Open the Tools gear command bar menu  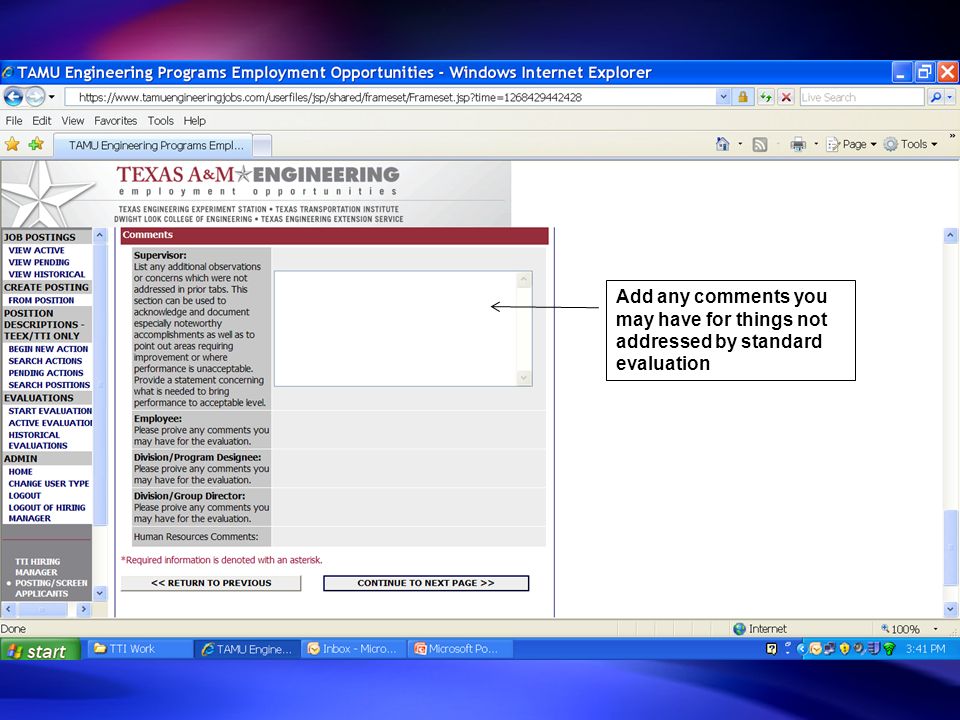pos(911,144)
